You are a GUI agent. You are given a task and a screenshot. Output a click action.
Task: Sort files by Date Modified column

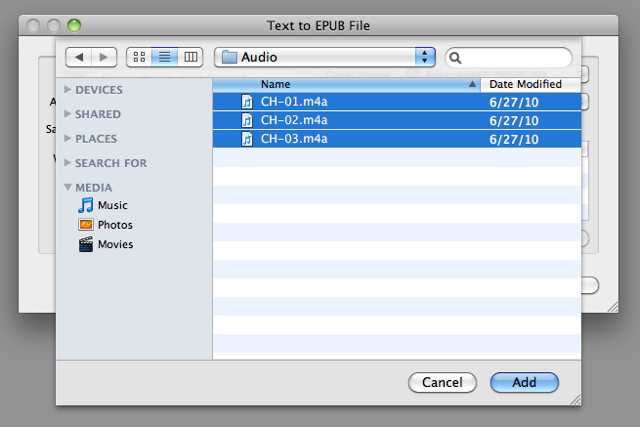[525, 85]
